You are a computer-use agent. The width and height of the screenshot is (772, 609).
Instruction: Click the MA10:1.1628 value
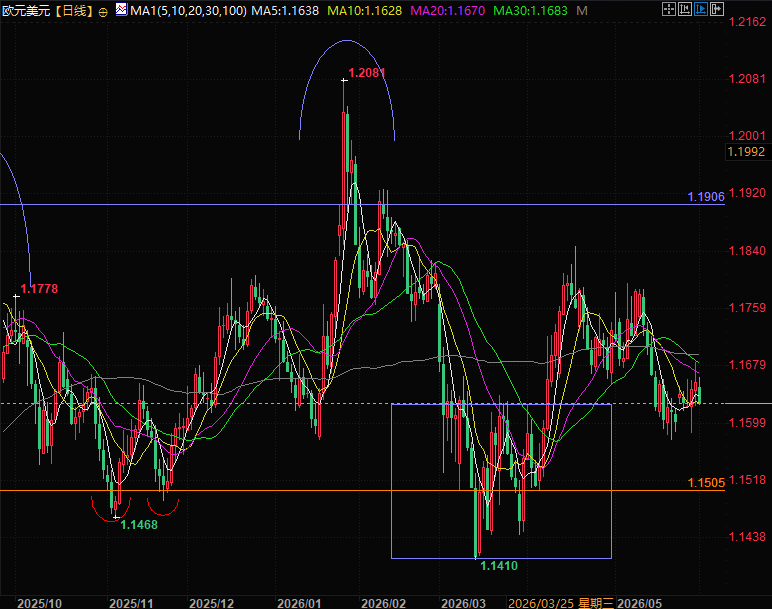[364, 11]
